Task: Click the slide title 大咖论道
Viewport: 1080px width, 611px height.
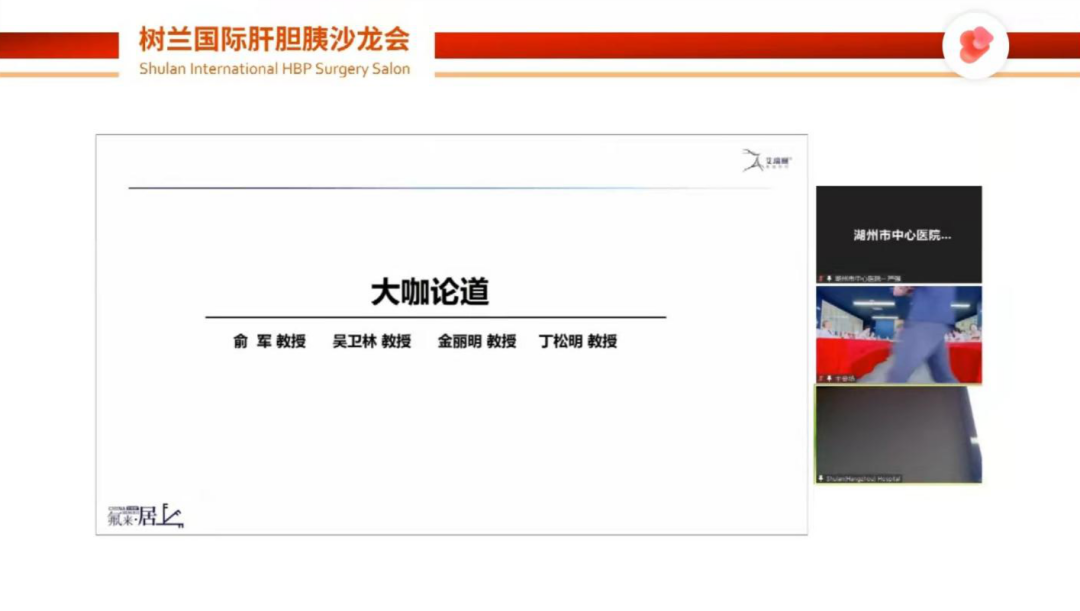Action: [430, 291]
